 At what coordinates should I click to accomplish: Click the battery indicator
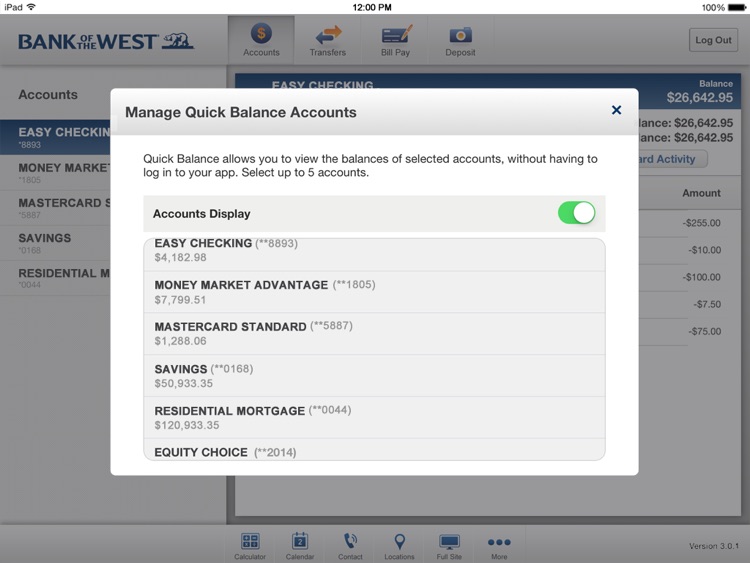(x=737, y=7)
